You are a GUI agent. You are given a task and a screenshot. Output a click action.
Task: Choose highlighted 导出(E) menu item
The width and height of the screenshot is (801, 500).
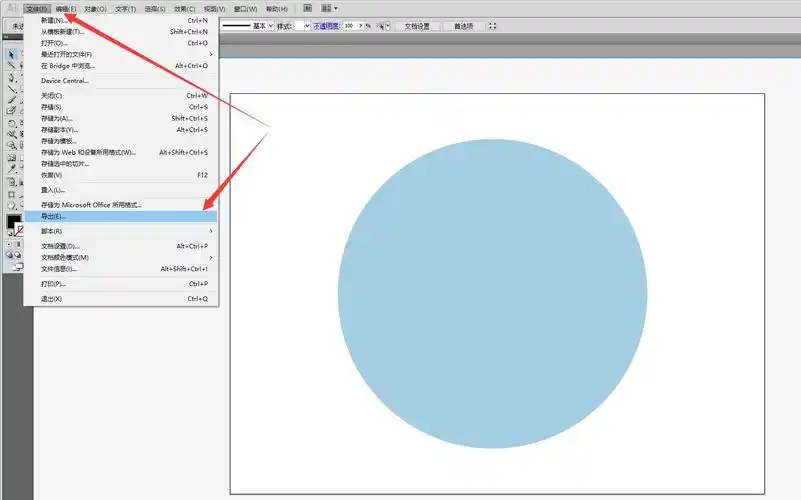(121, 217)
